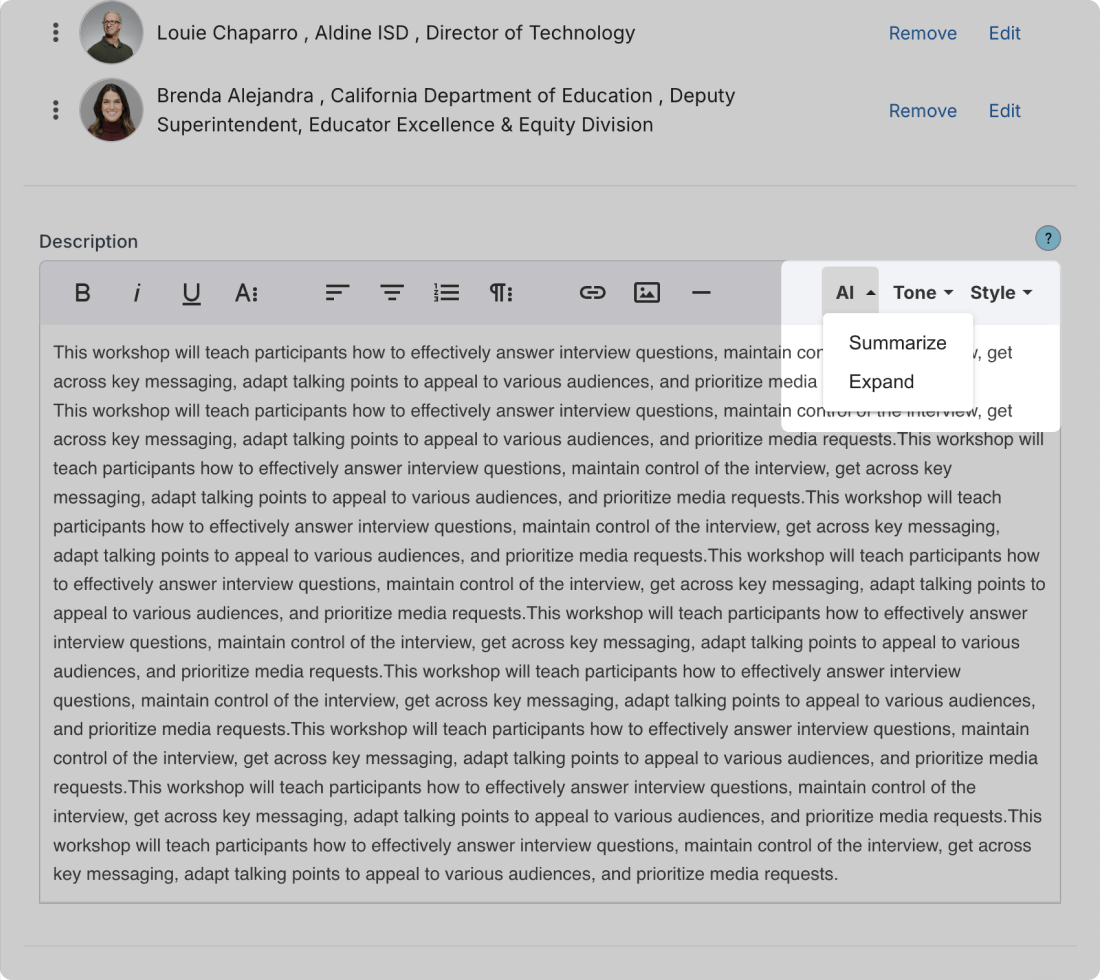This screenshot has height=980, width=1100.
Task: Click the 'Description' field label
Action: coord(88,241)
